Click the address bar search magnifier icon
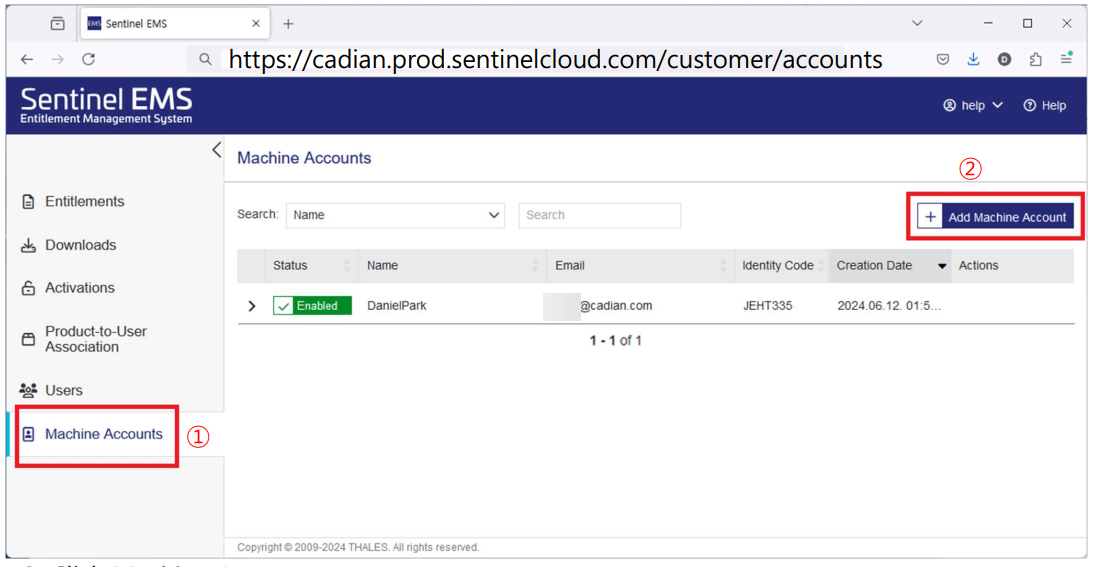The image size is (1095, 567). pos(205,60)
